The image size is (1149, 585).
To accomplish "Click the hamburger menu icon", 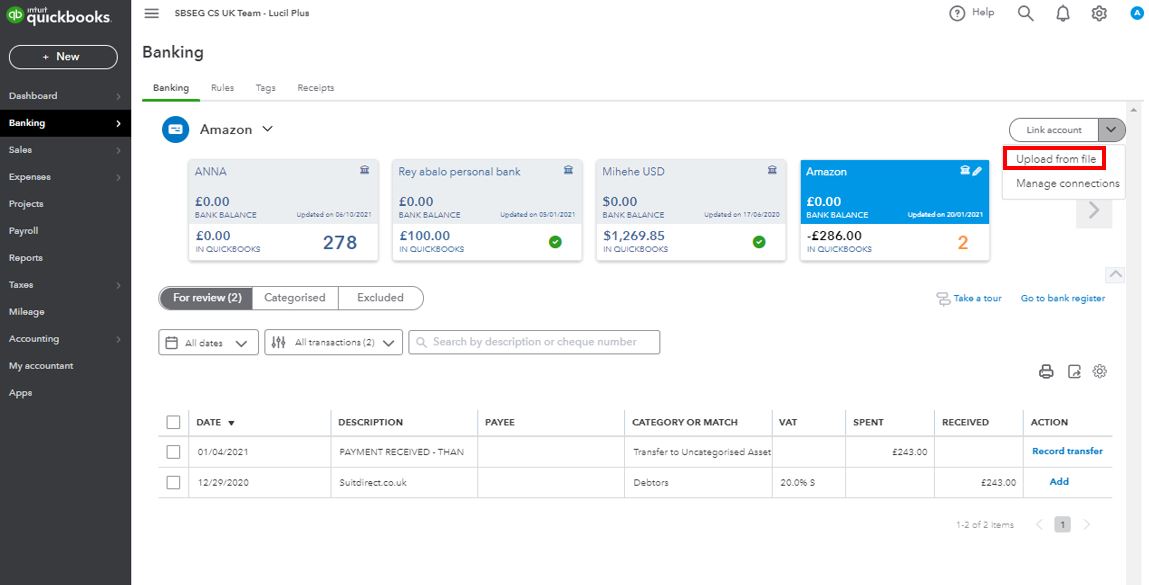I will (x=151, y=13).
